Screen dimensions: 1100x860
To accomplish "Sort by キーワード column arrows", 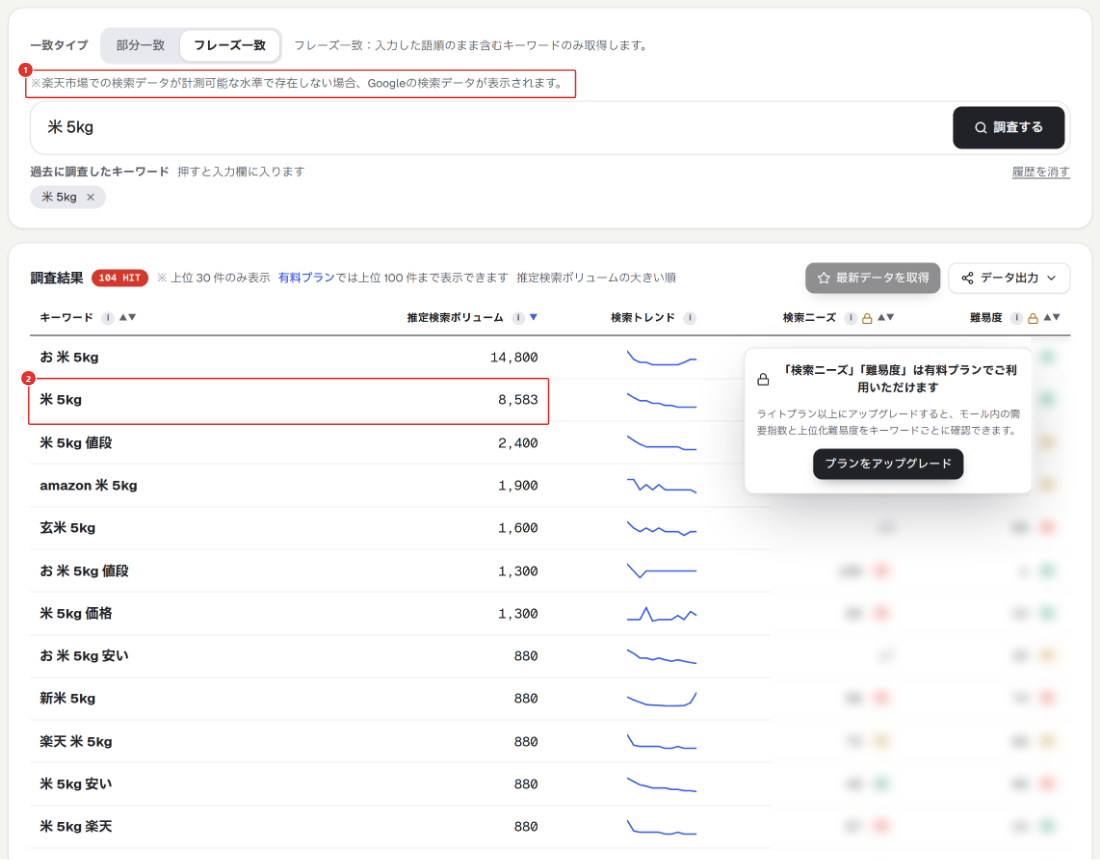I will point(128,318).
